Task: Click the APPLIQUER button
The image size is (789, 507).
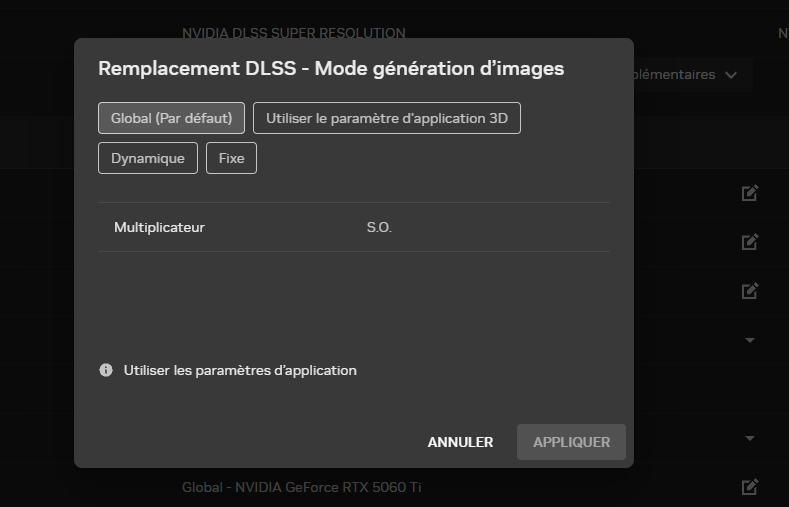Action: click(x=571, y=442)
